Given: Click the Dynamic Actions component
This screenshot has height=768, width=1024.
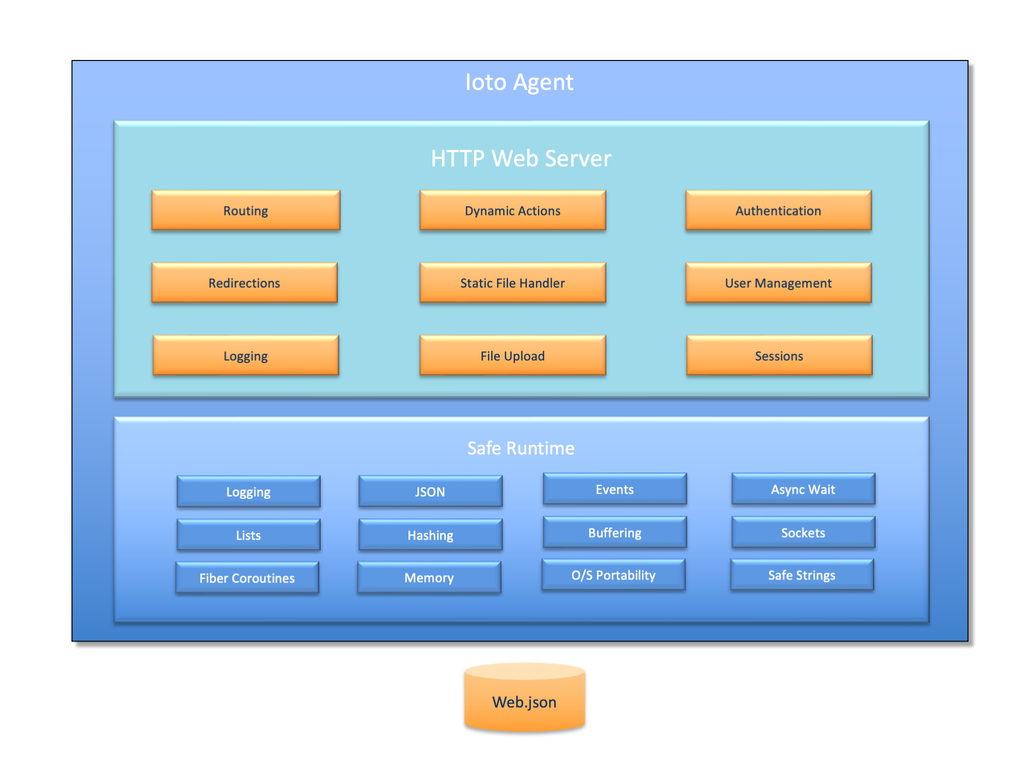Looking at the screenshot, I should [512, 210].
